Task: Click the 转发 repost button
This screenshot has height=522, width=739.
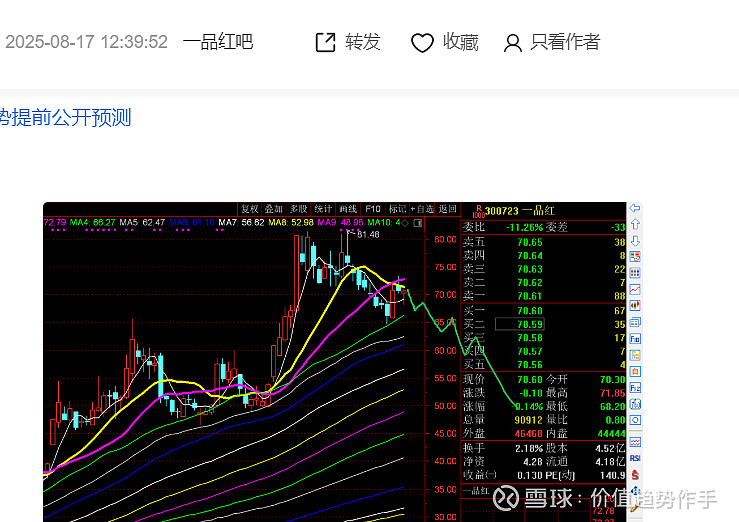Action: click(x=363, y=42)
